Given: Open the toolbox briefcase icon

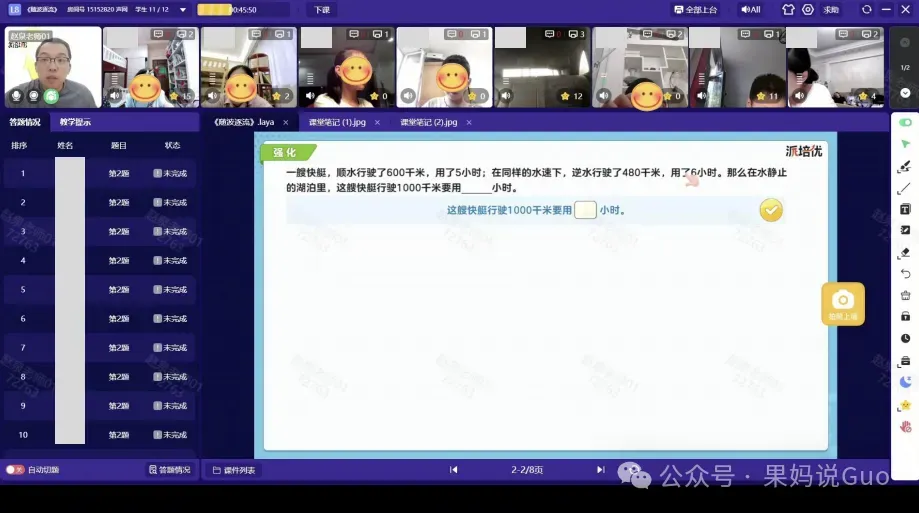Looking at the screenshot, I should pos(906,361).
